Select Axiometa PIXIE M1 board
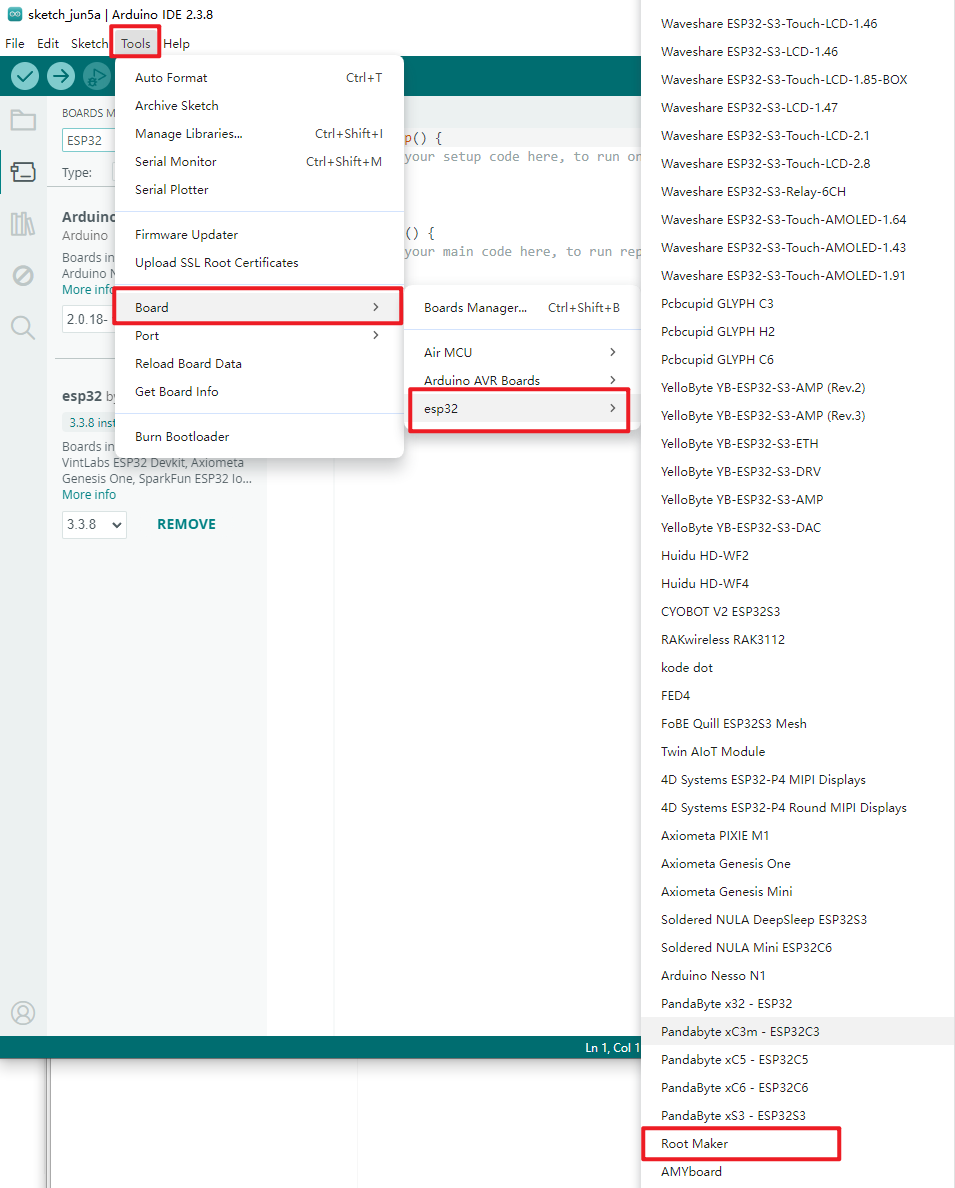The height and width of the screenshot is (1188, 955). (797, 835)
